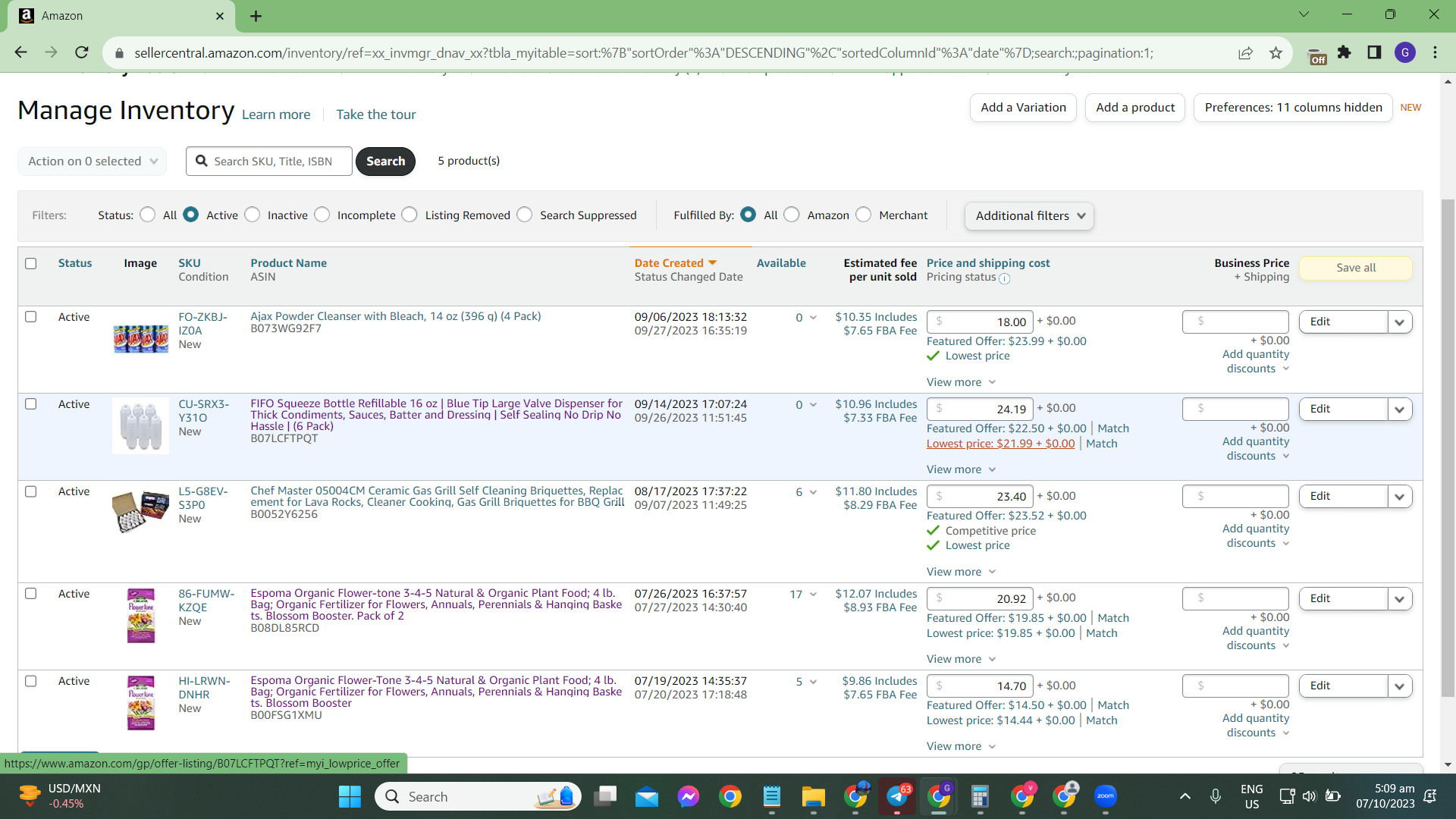Click the Add a product button
Image resolution: width=1456 pixels, height=819 pixels.
pyautogui.click(x=1135, y=108)
